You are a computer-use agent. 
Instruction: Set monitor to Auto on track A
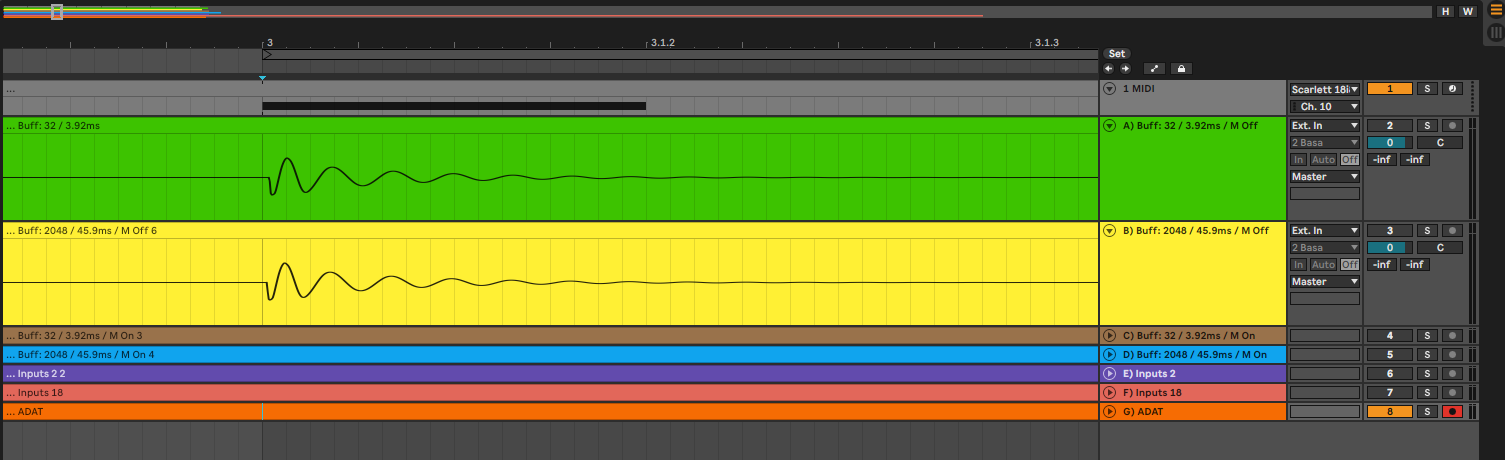pos(1323,160)
